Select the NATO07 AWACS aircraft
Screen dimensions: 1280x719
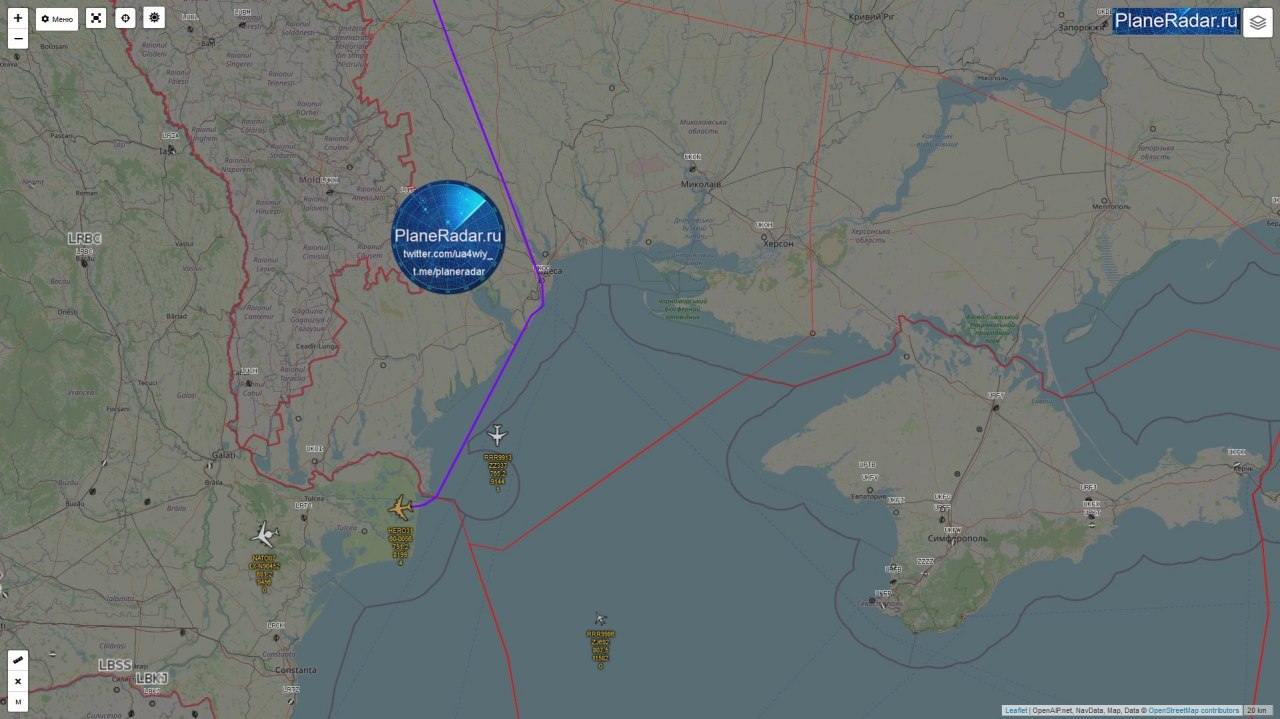[265, 534]
